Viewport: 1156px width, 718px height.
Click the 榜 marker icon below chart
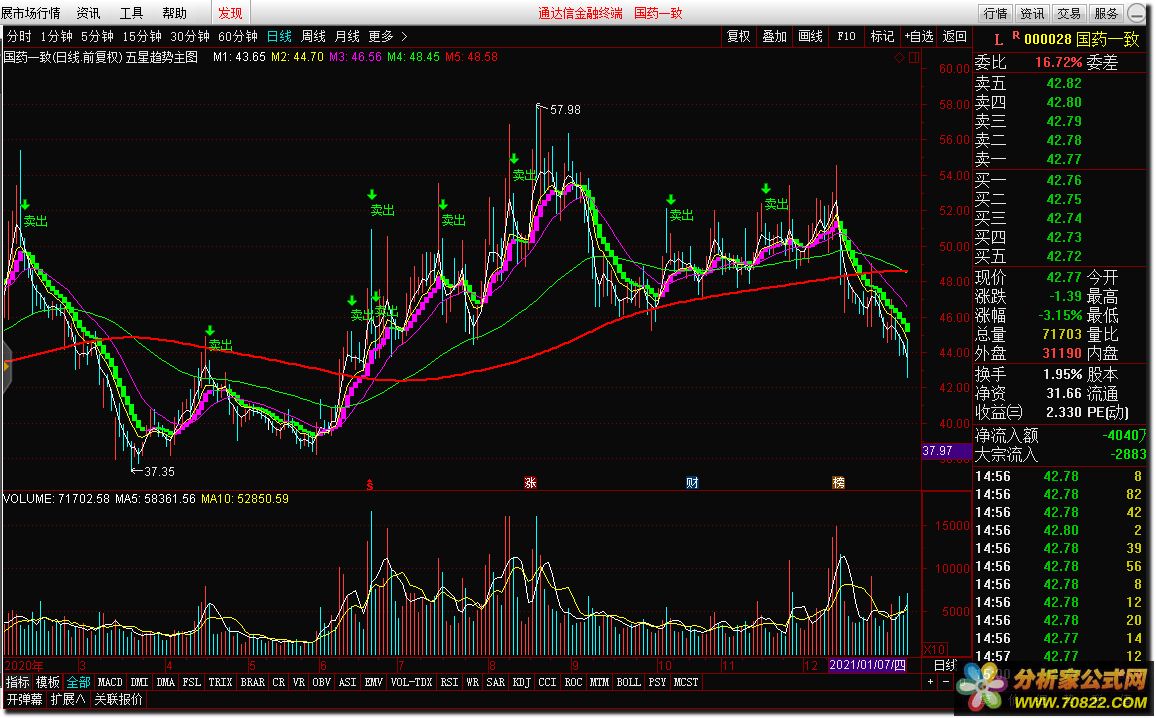pyautogui.click(x=838, y=483)
